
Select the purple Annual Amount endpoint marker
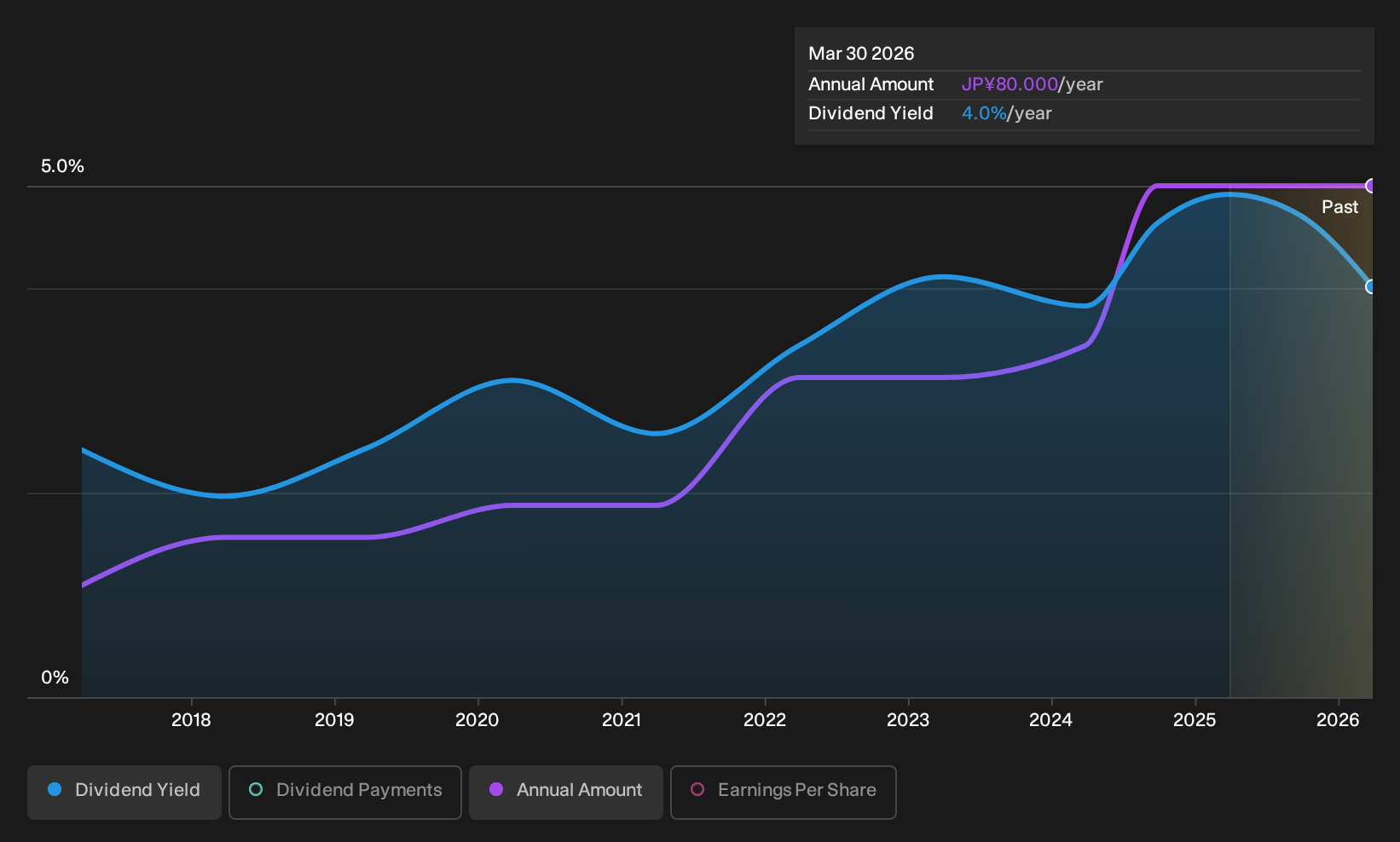pos(1371,186)
